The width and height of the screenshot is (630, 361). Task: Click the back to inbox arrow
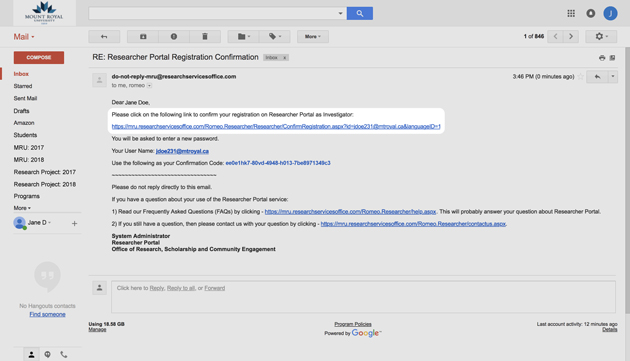[x=104, y=37]
